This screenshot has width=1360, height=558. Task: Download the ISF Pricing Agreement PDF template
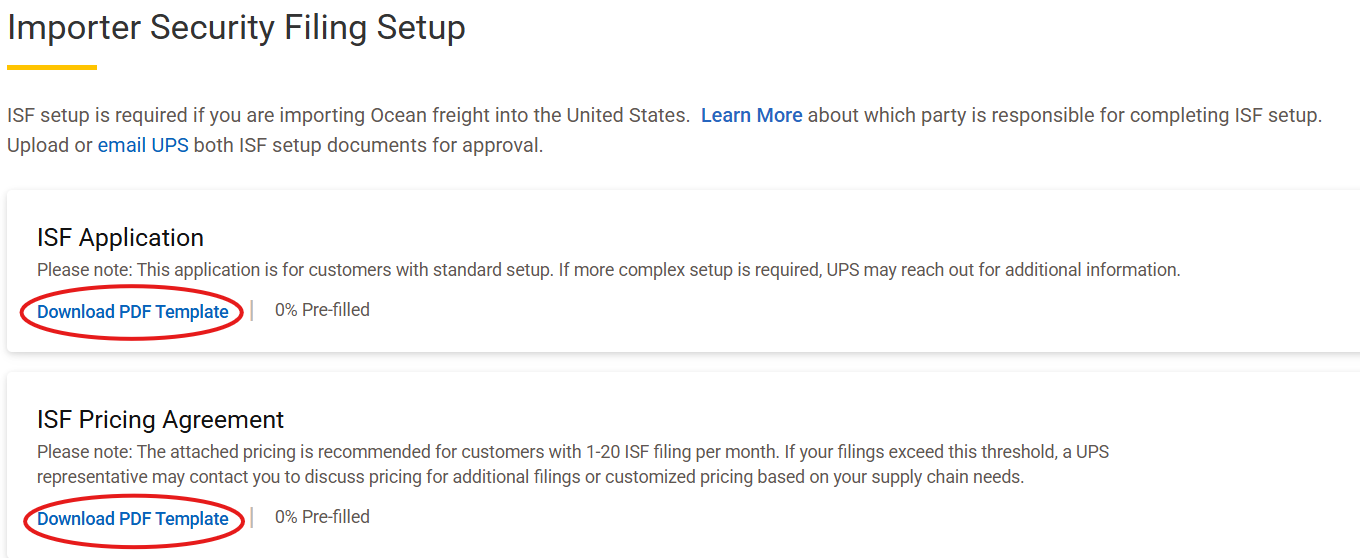pyautogui.click(x=133, y=519)
